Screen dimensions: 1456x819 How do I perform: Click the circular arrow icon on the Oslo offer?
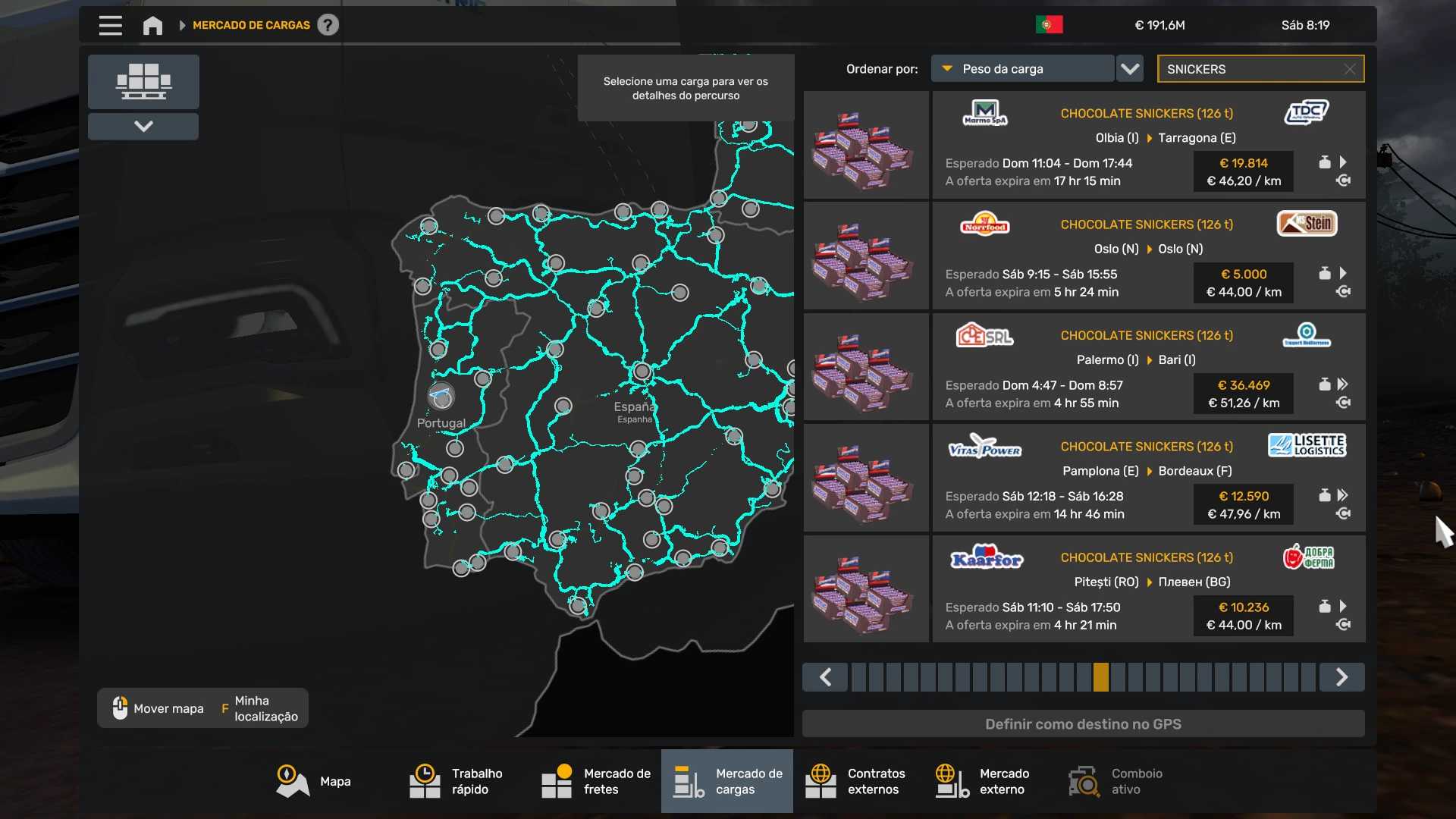1343,292
